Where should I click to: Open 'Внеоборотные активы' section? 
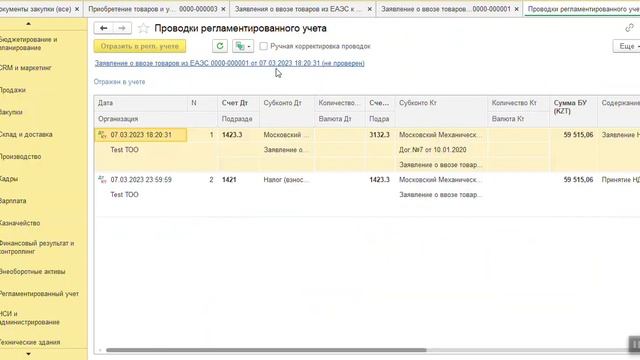33,271
